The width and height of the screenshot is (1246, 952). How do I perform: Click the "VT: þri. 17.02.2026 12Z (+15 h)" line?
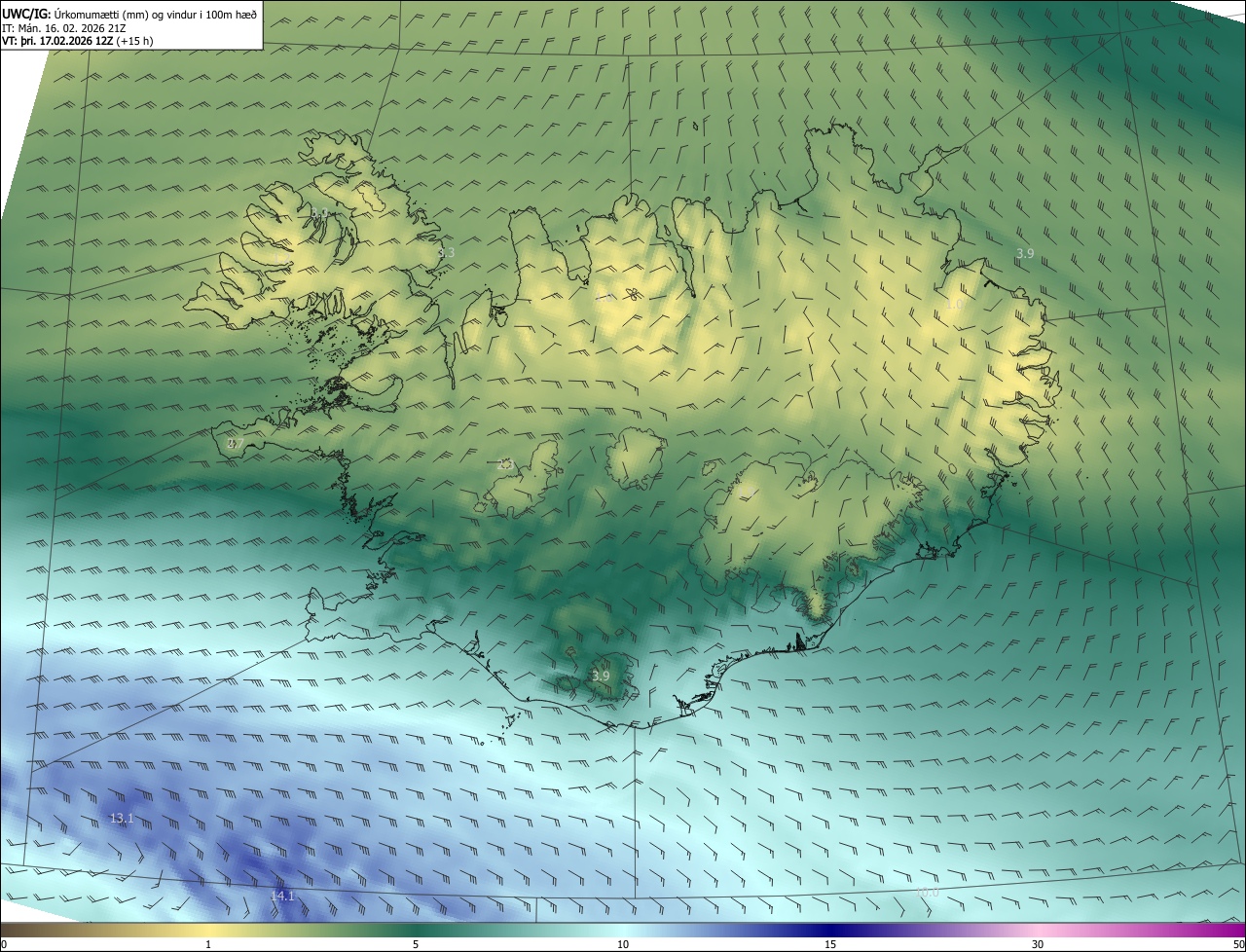tap(78, 41)
